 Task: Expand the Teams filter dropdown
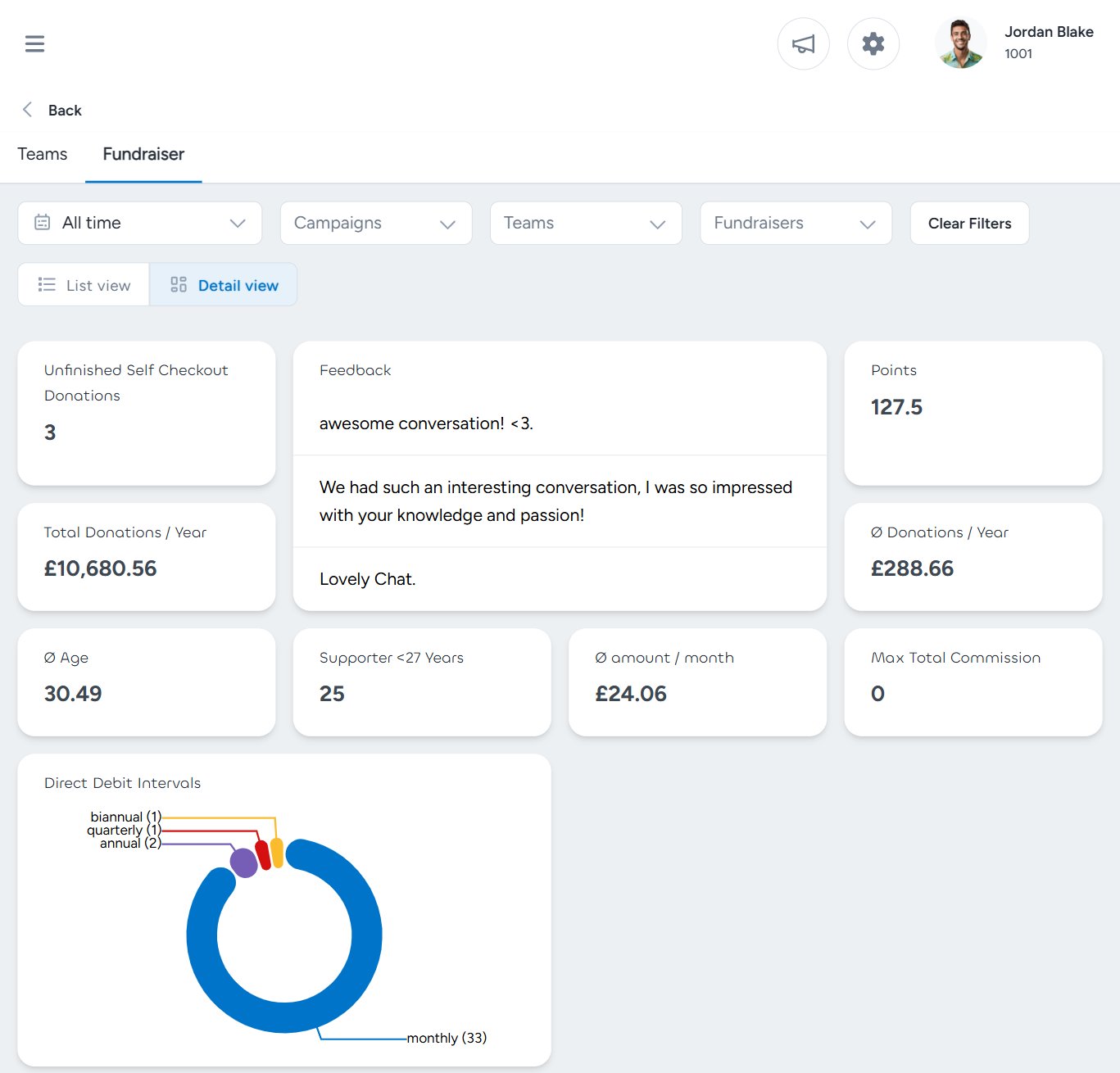(586, 223)
